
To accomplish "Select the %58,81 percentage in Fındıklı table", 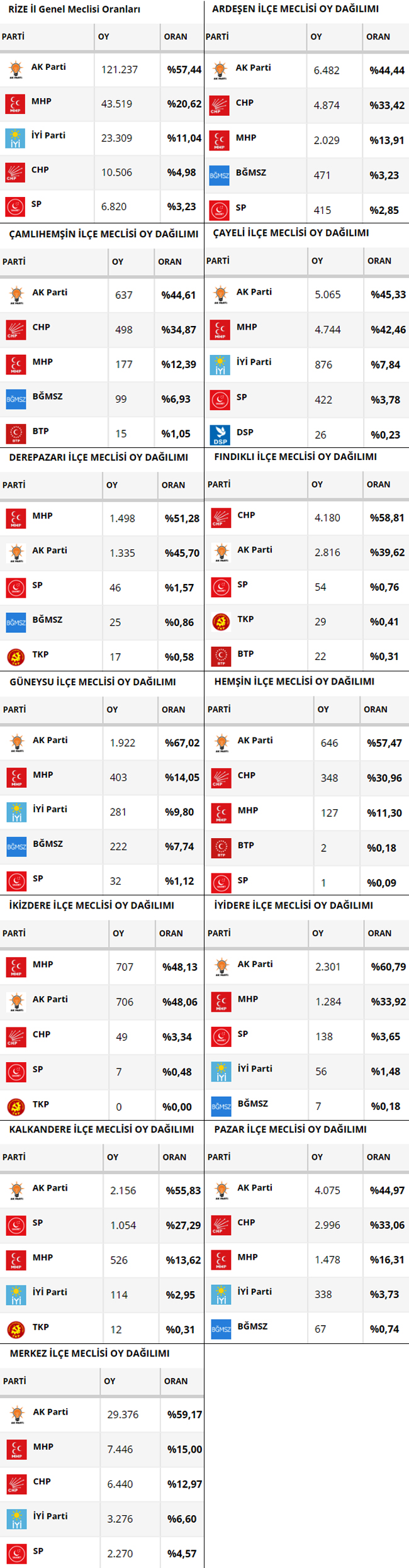I will click(387, 518).
